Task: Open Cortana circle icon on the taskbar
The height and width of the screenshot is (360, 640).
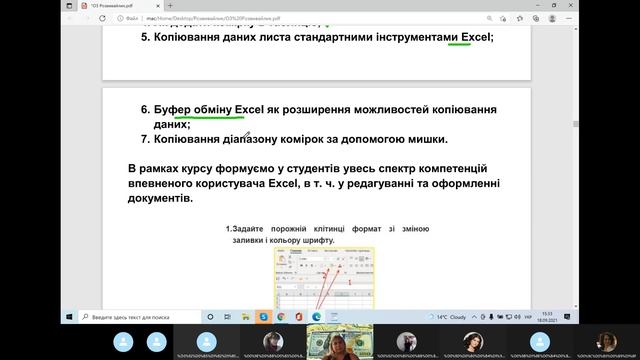Action: [210, 317]
